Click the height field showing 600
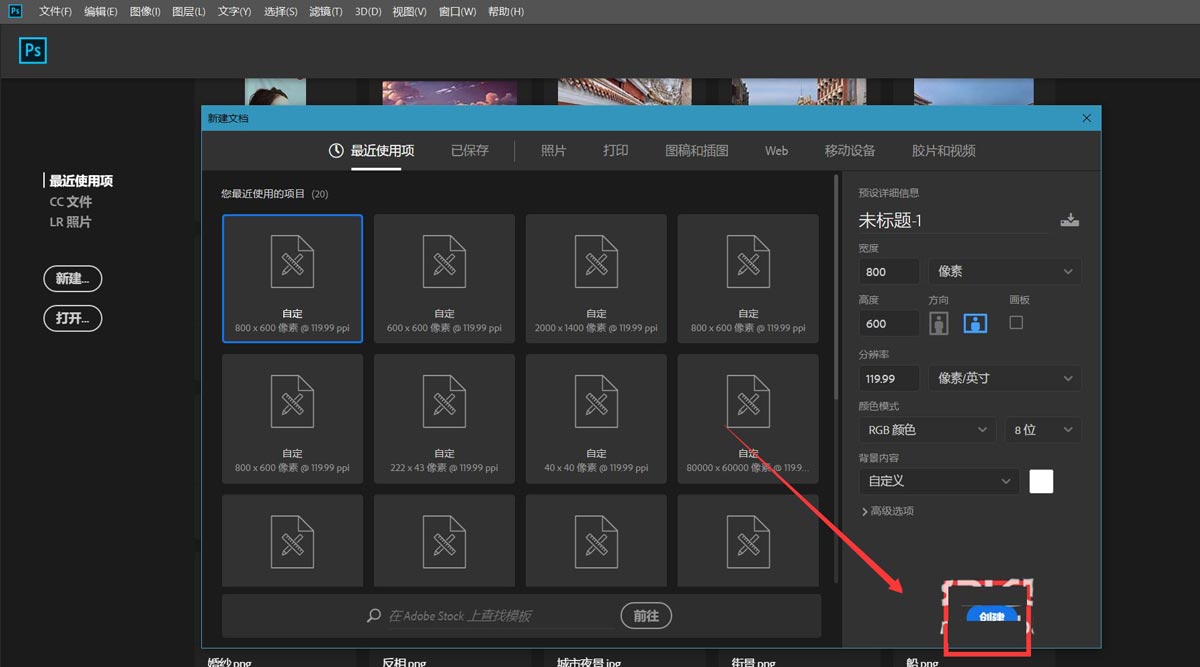The height and width of the screenshot is (667, 1200). point(889,323)
